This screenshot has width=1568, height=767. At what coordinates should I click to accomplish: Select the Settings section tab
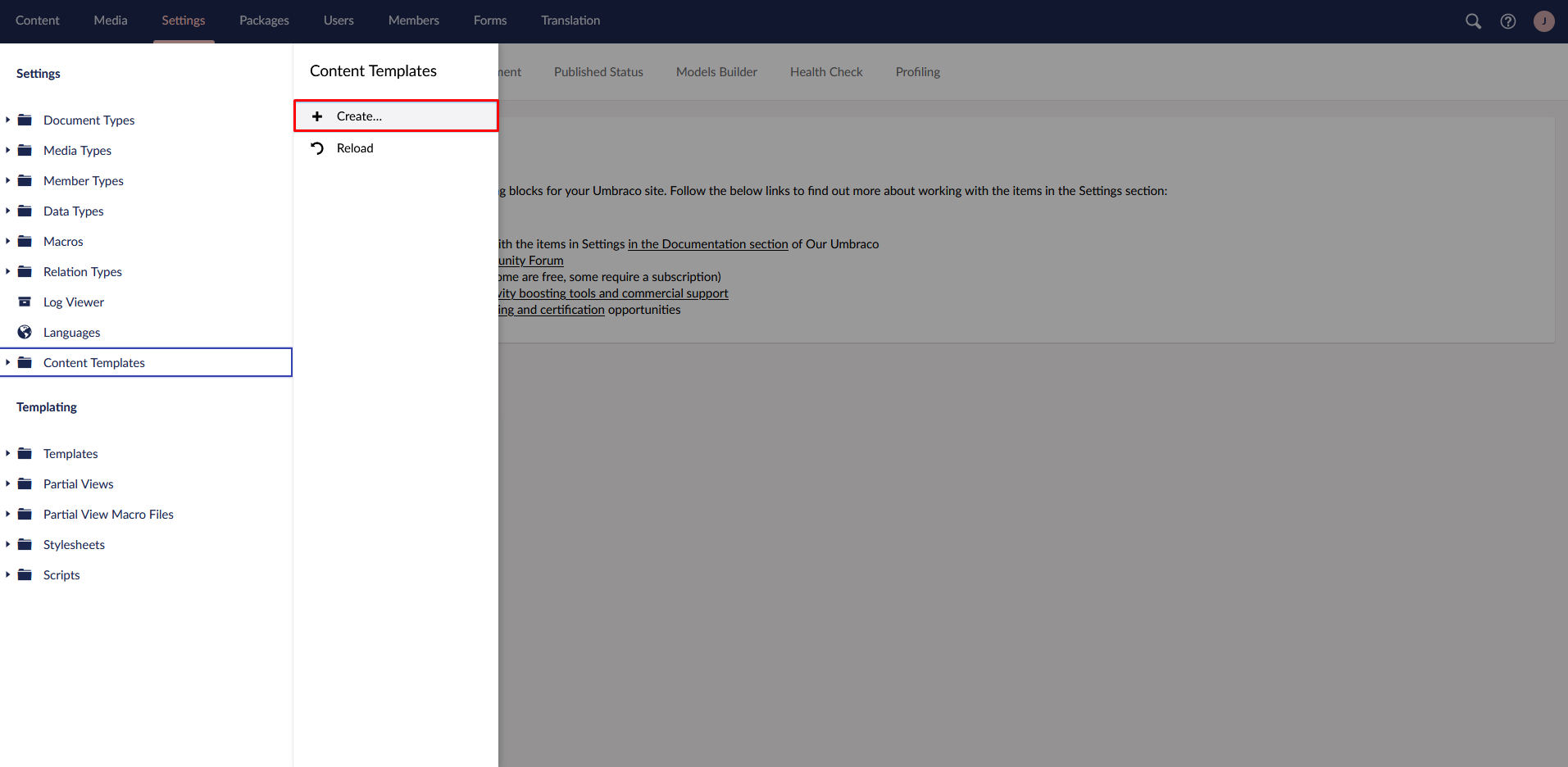tap(184, 20)
